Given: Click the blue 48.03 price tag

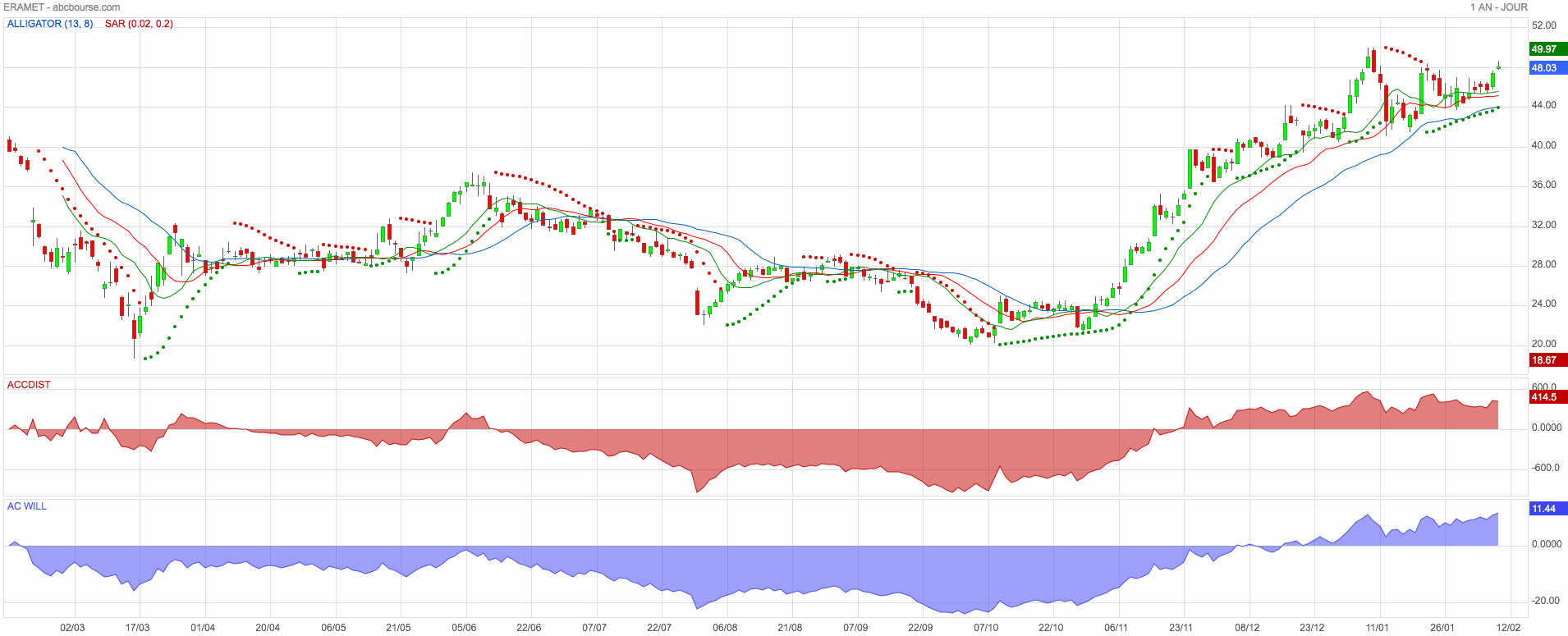Looking at the screenshot, I should (x=1548, y=68).
